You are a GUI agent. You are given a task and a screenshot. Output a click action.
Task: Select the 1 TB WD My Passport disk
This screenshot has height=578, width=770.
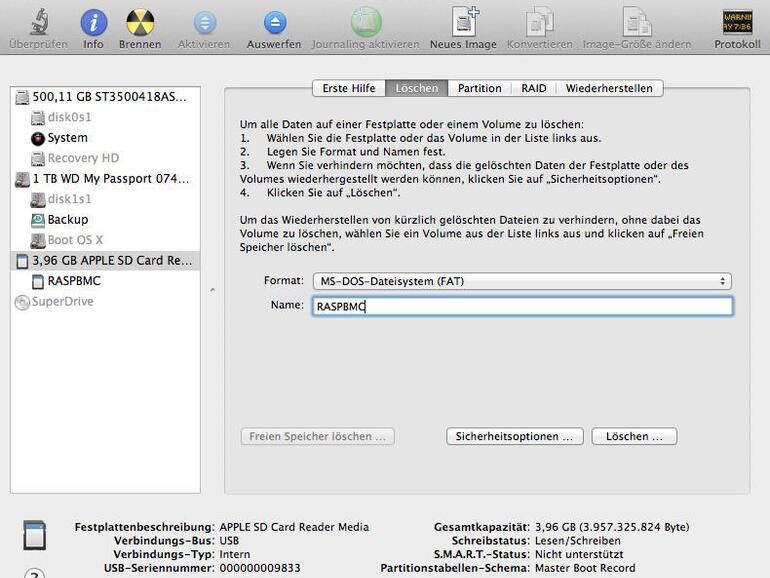[105, 179]
